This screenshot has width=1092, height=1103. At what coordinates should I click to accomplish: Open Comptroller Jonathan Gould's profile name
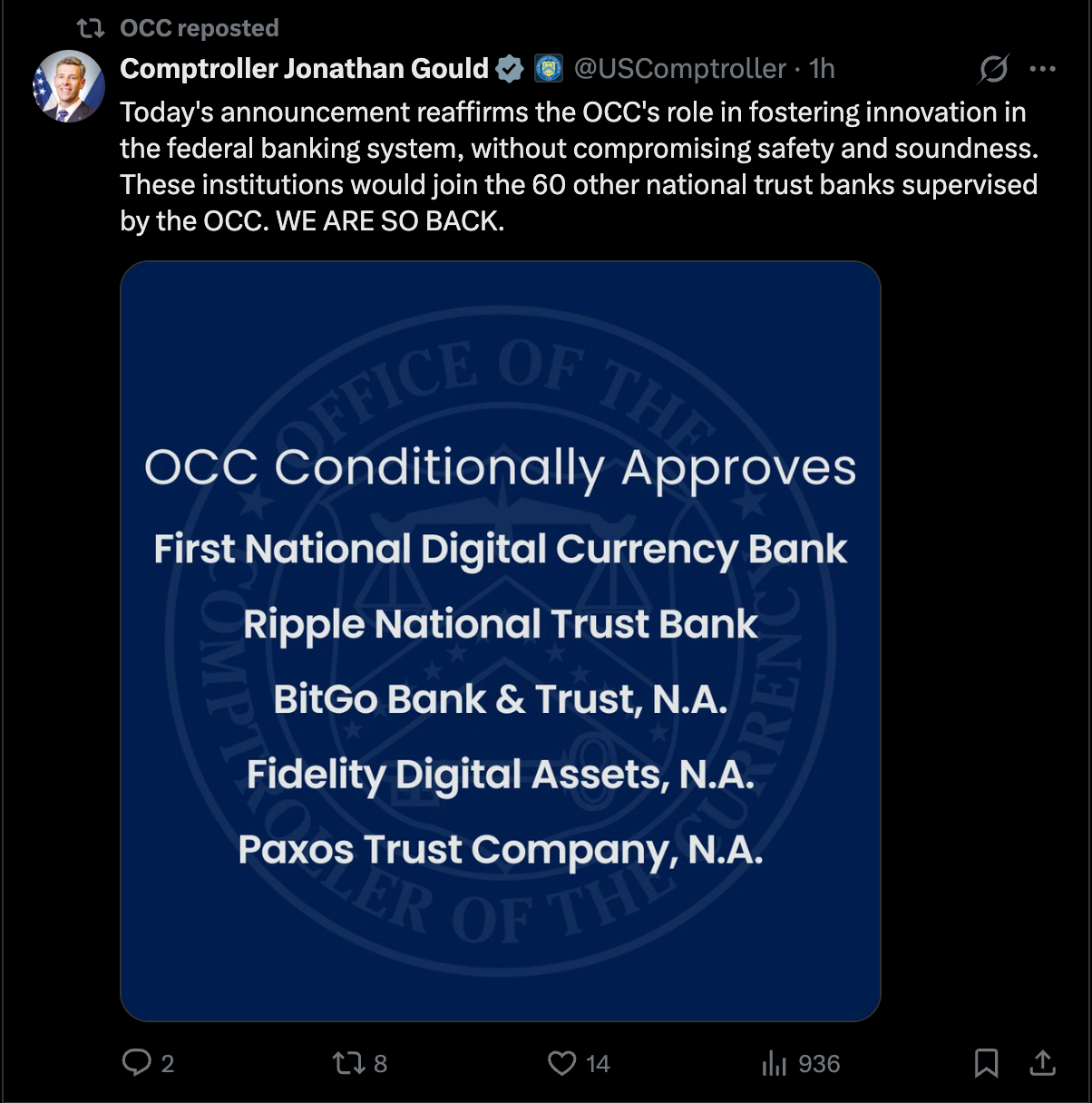[304, 69]
